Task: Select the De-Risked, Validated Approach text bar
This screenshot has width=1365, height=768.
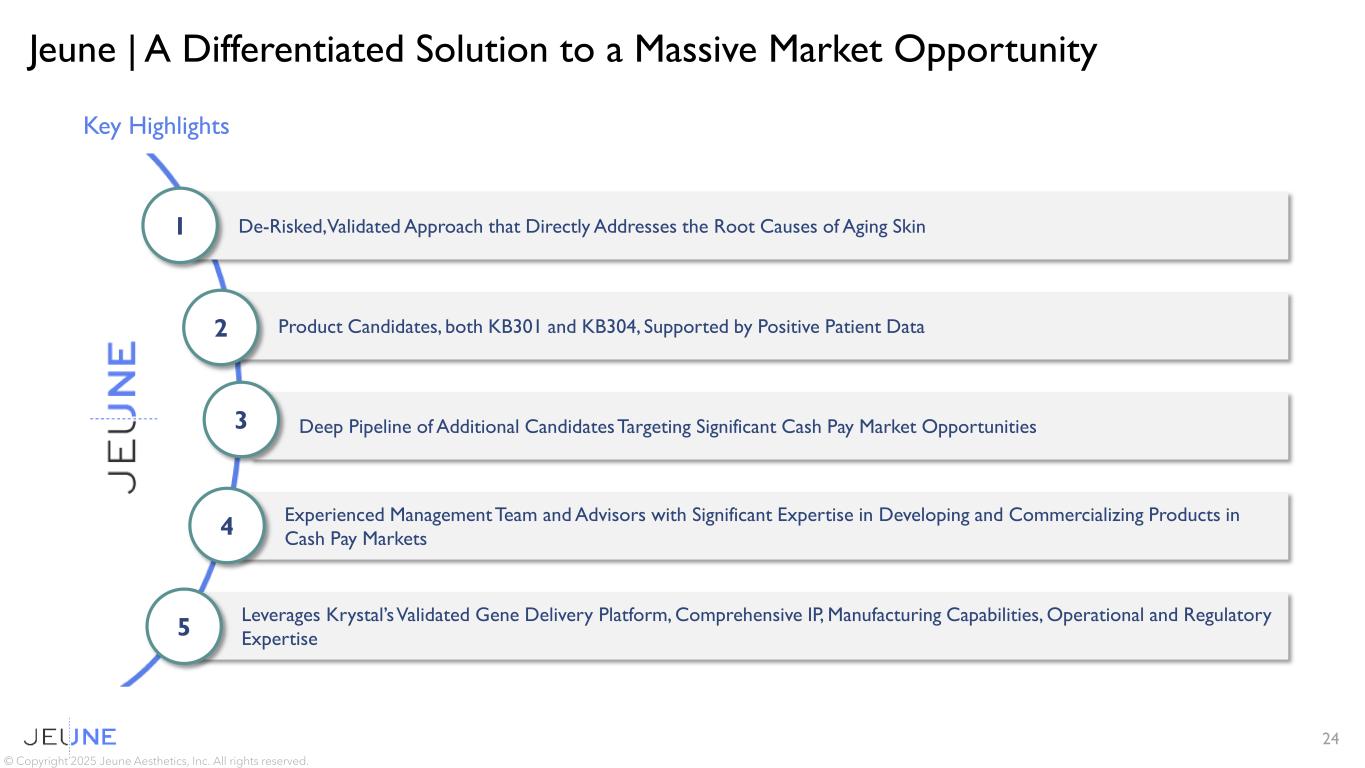Action: [x=760, y=227]
